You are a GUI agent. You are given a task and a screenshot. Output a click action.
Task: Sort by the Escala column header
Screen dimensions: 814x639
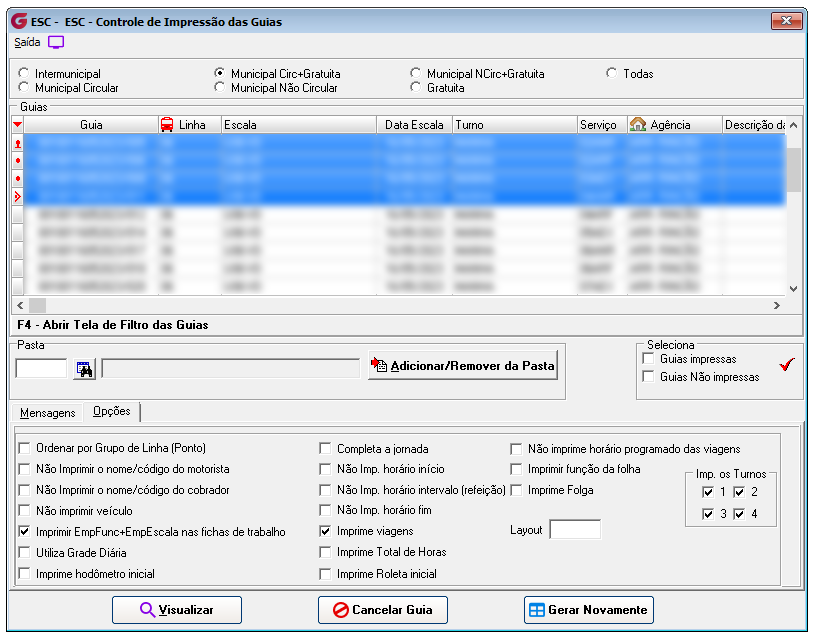click(299, 125)
